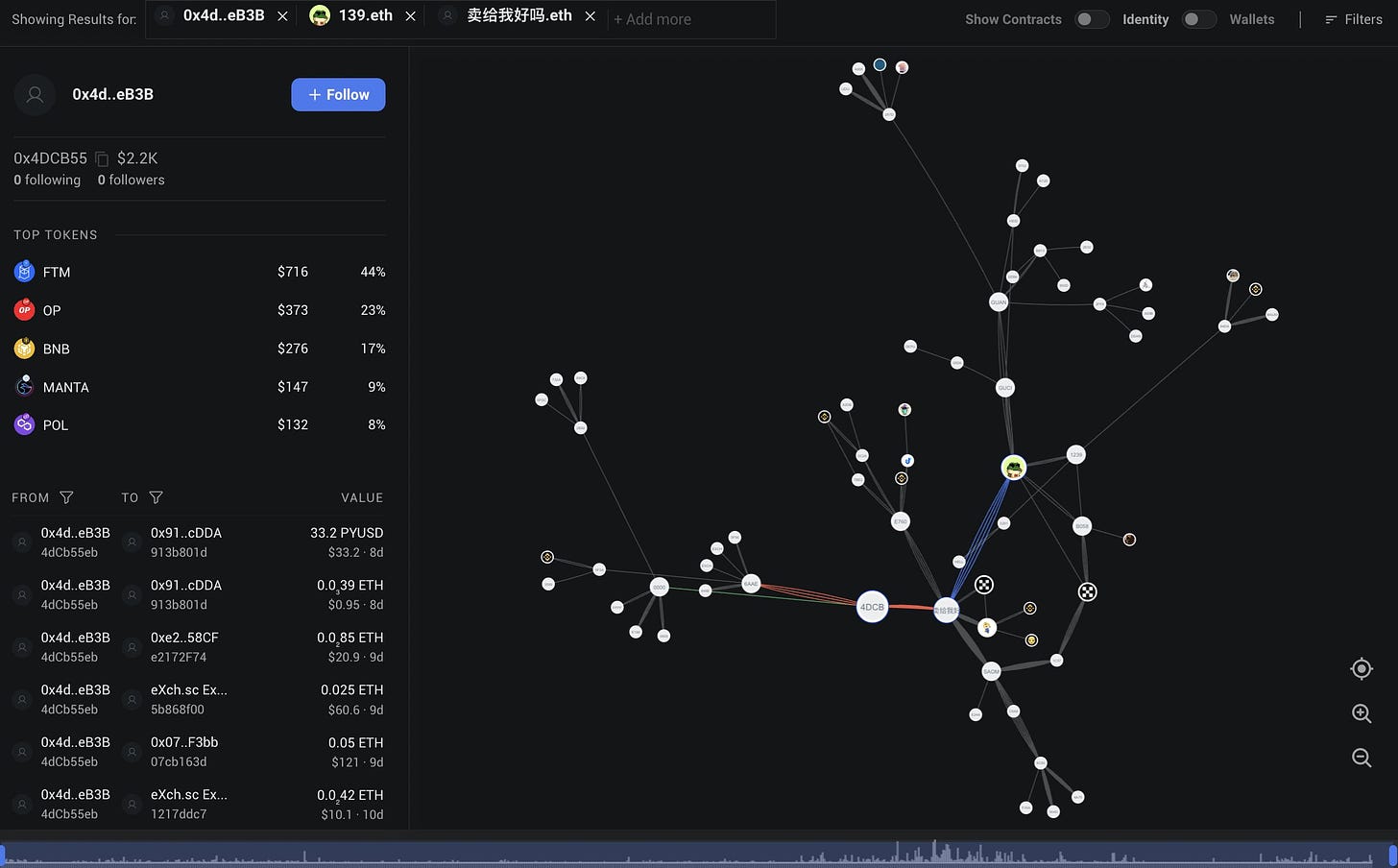This screenshot has width=1398, height=868.
Task: Select the 4DCB node in graph
Action: tap(872, 607)
